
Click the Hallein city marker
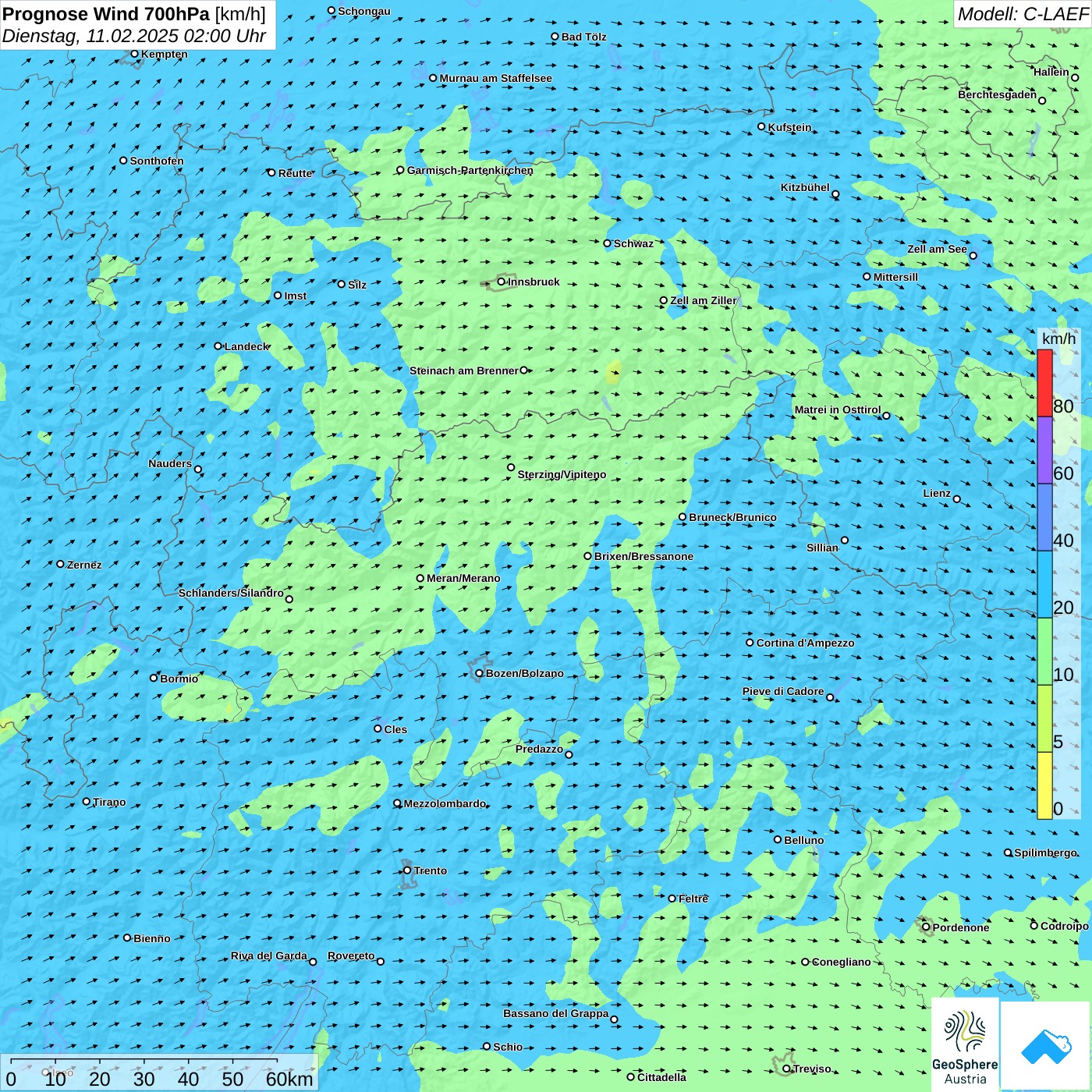coord(1075,78)
